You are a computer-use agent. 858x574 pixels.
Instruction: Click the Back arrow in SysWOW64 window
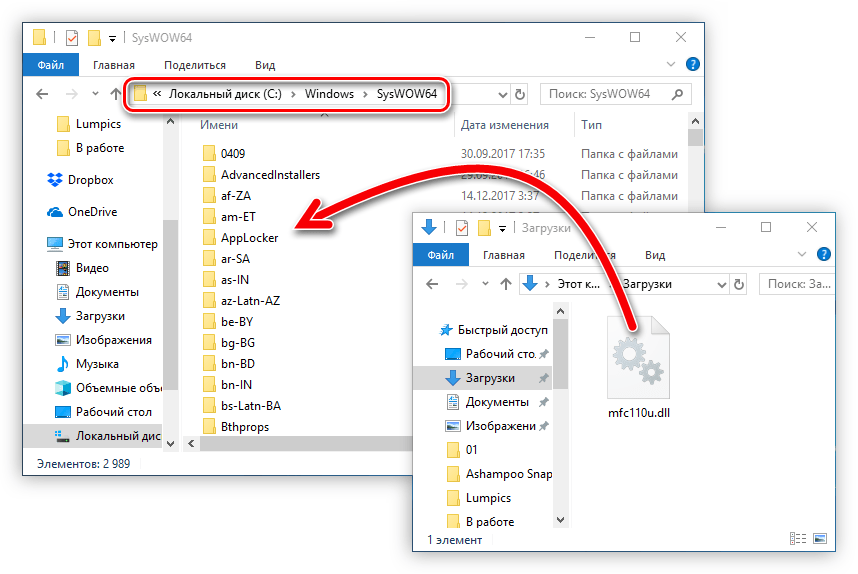[x=42, y=94]
